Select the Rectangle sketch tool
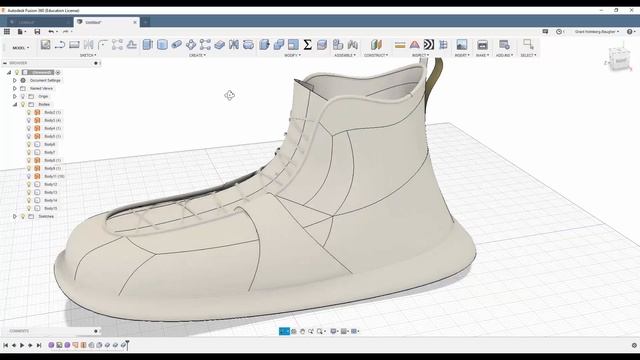Viewport: 640px width, 360px height. (x=74, y=44)
